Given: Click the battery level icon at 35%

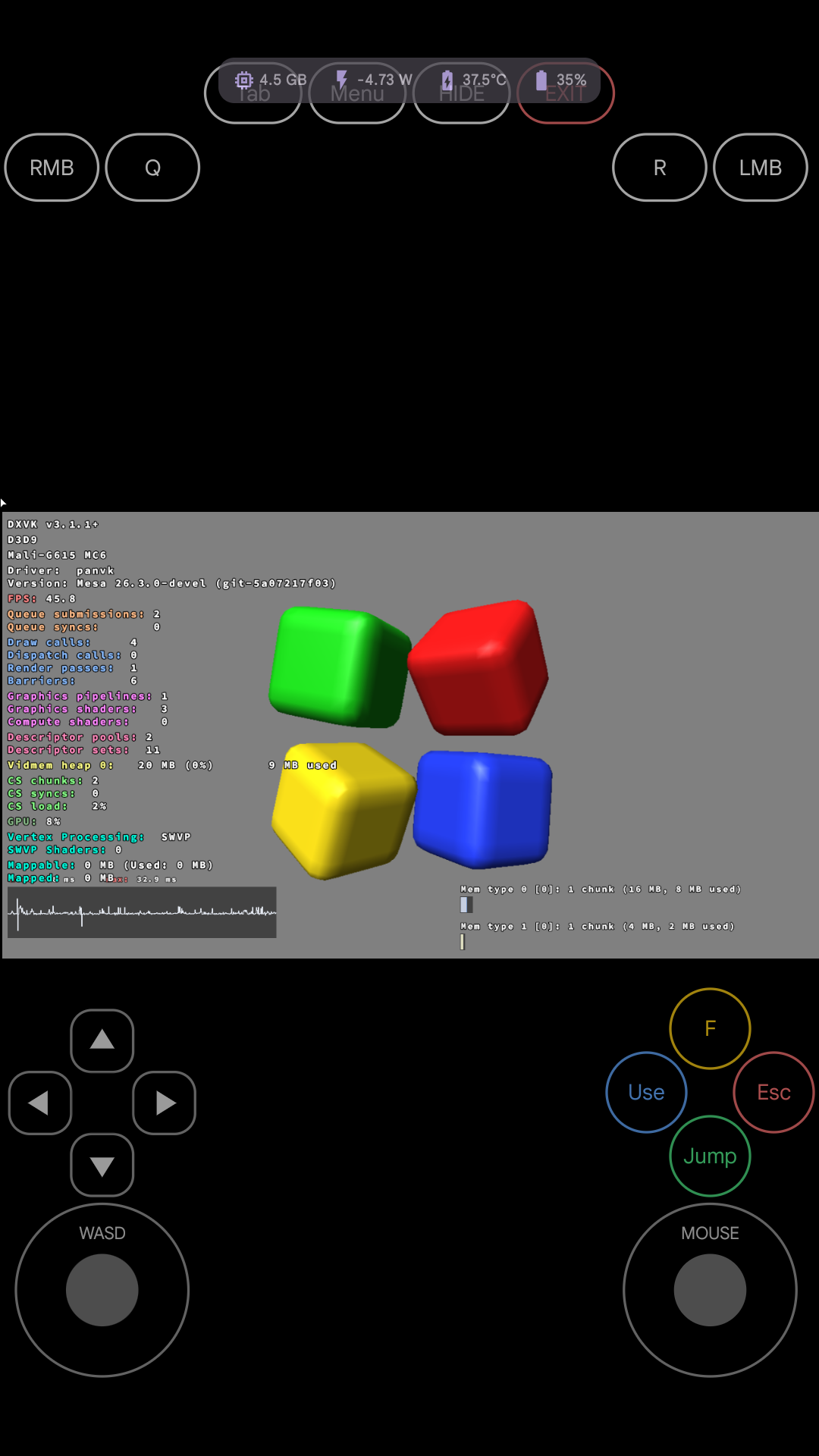Looking at the screenshot, I should point(541,80).
